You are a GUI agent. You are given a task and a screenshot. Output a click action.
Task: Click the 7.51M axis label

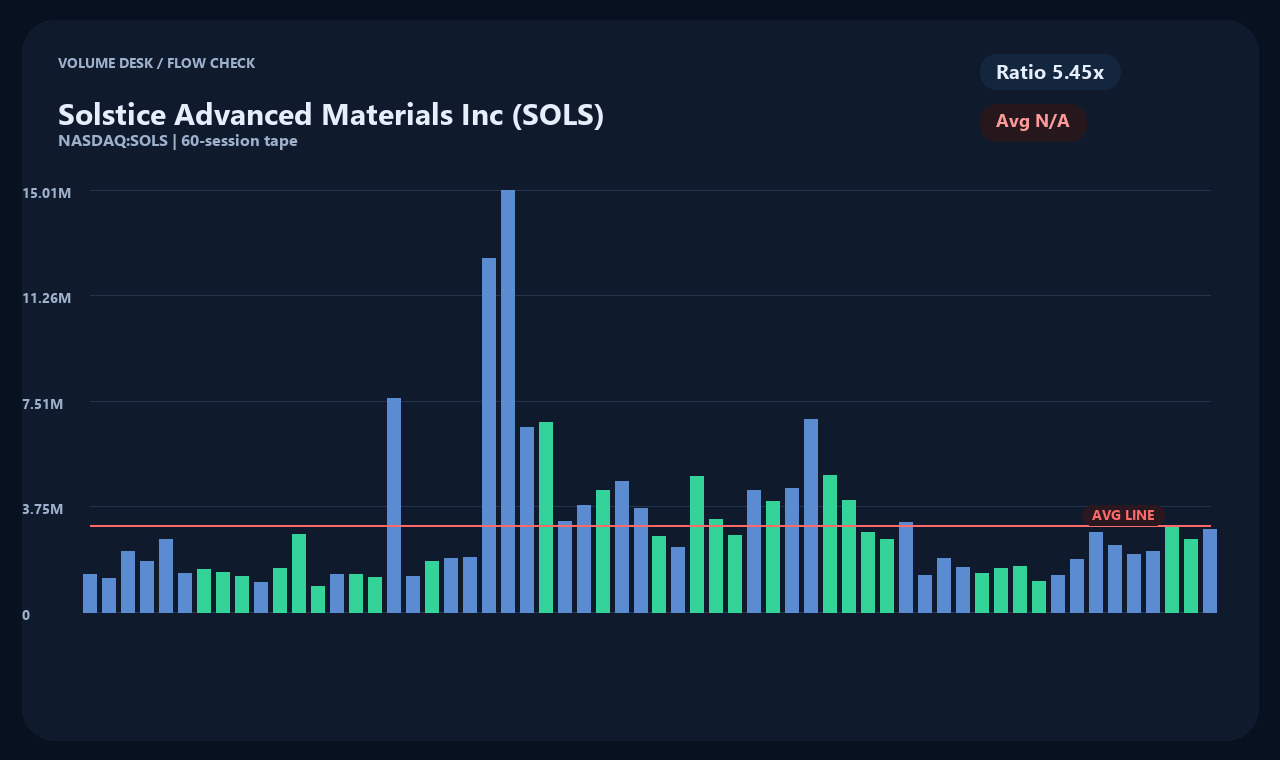click(x=43, y=404)
